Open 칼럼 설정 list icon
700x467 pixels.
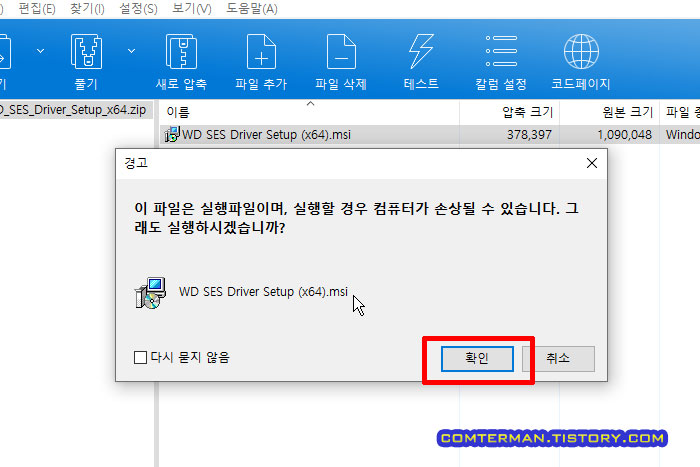501,51
